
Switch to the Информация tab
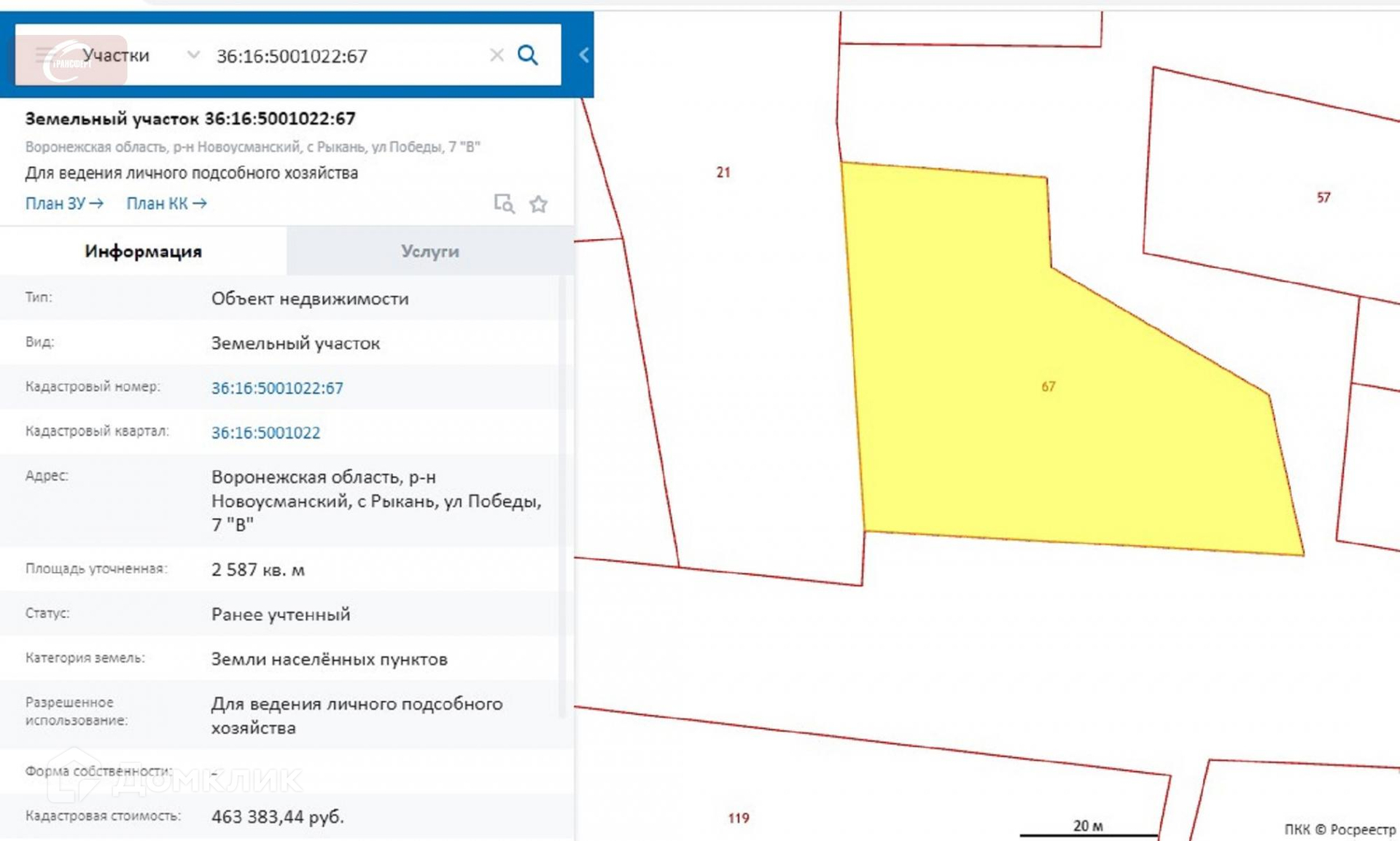[143, 251]
